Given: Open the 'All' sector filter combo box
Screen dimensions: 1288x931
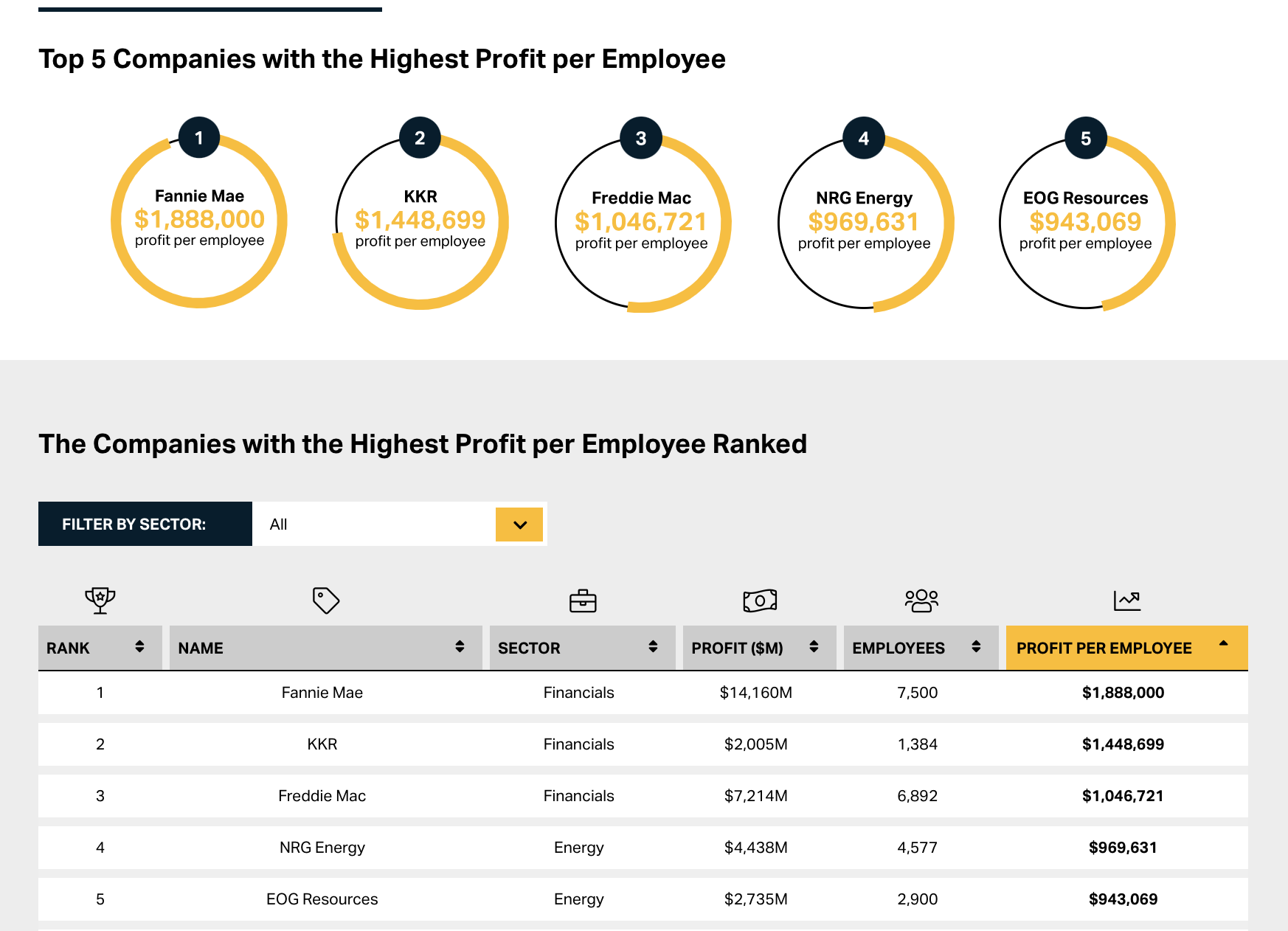Looking at the screenshot, I should click(x=399, y=524).
